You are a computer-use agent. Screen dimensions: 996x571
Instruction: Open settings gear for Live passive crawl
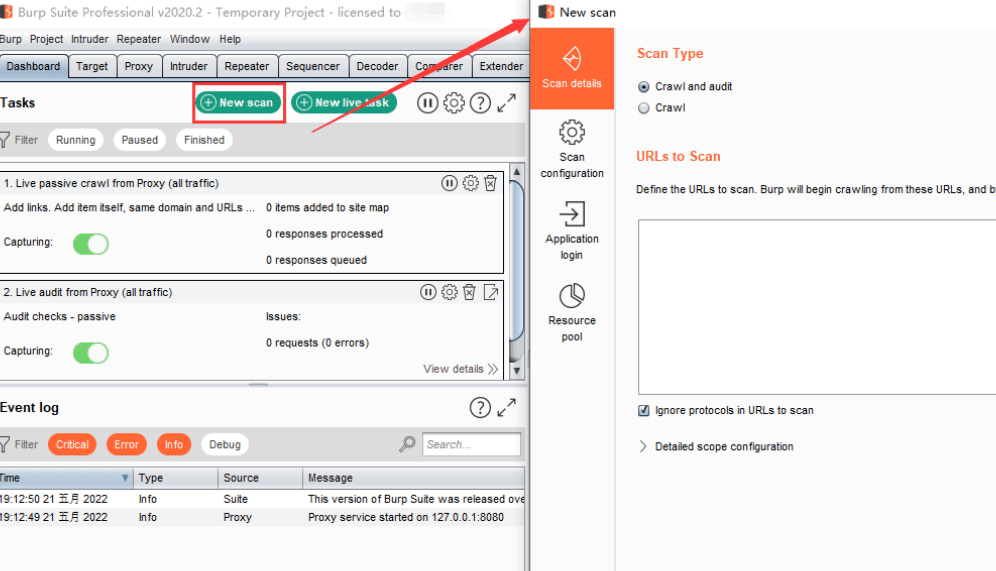tap(470, 184)
